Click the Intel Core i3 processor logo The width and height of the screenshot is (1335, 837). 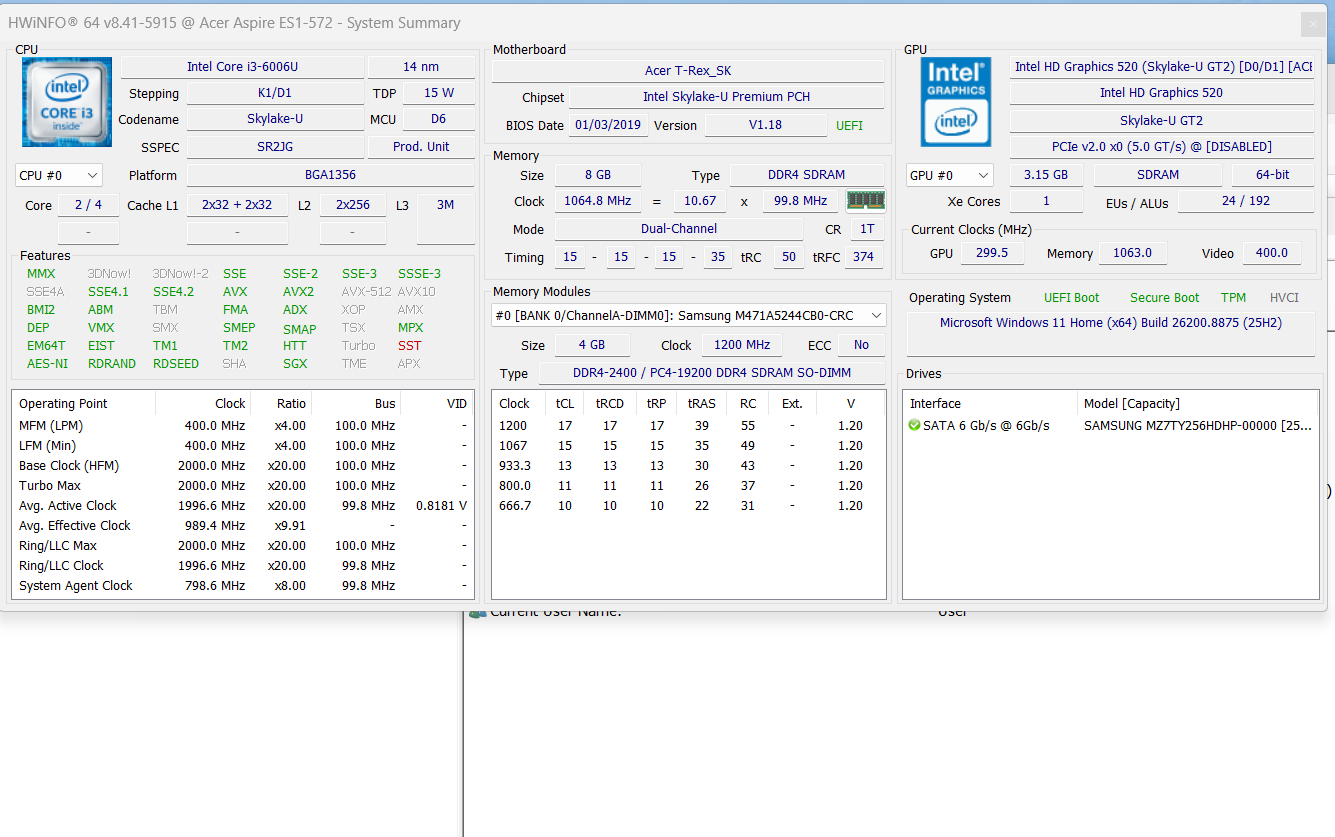pos(67,102)
